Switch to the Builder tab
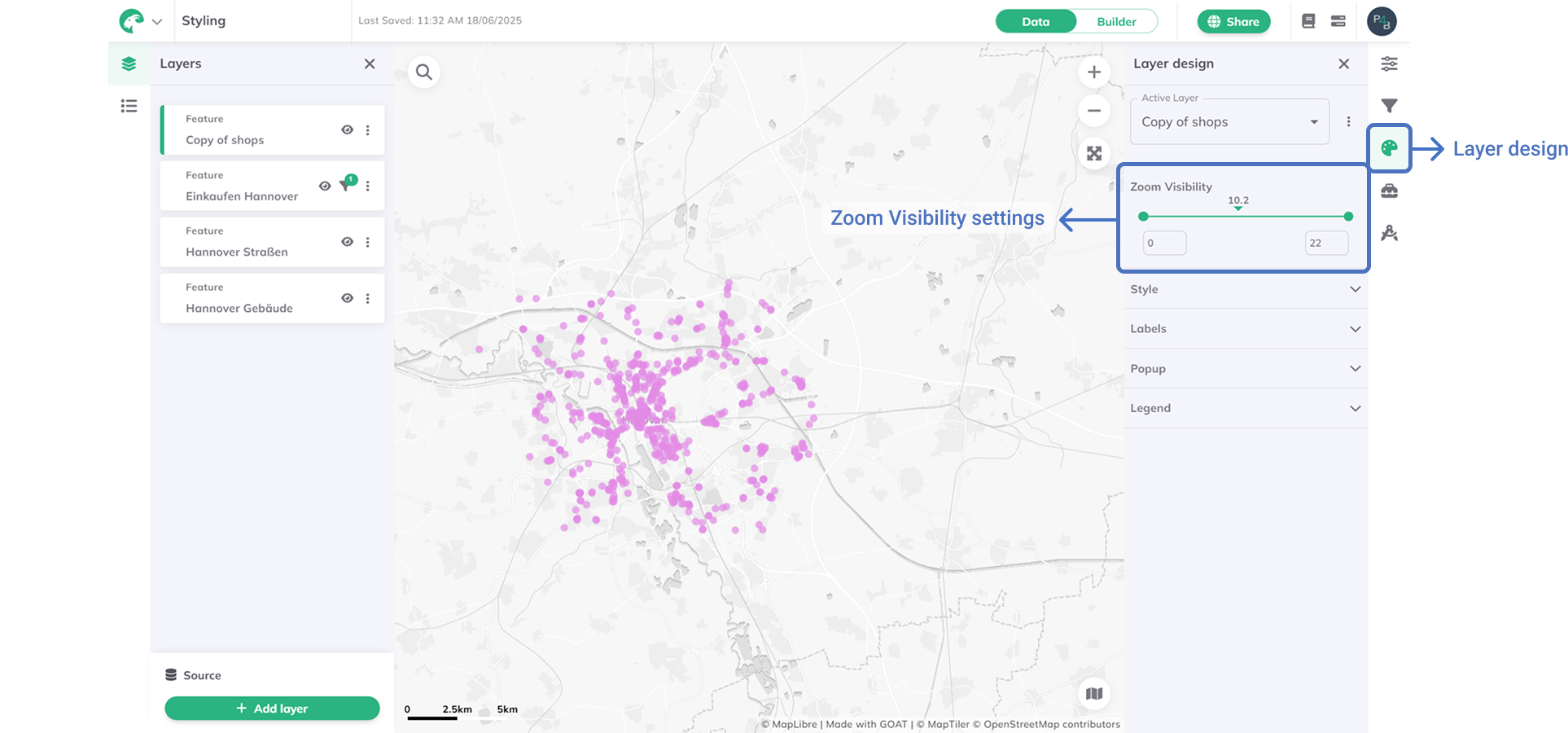Screen dimensions: 1568x733 (1116, 22)
